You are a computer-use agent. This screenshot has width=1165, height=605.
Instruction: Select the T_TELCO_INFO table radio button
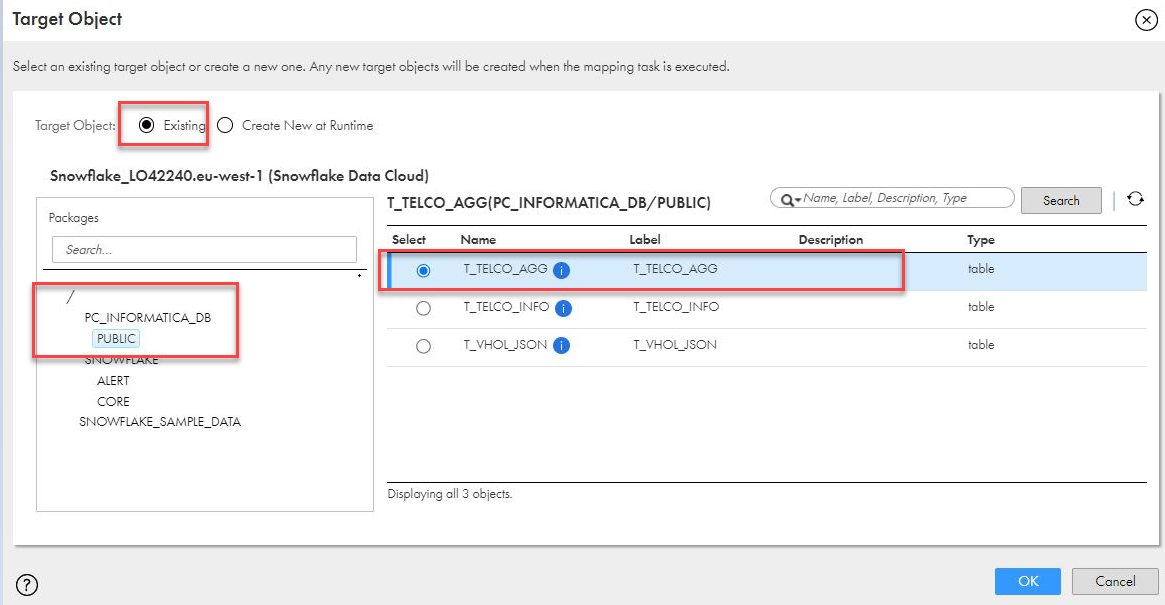point(423,308)
